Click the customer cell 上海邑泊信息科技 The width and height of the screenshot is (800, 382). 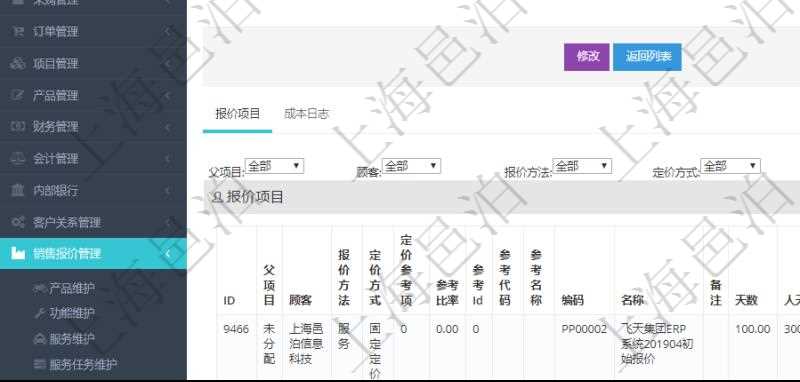click(306, 345)
